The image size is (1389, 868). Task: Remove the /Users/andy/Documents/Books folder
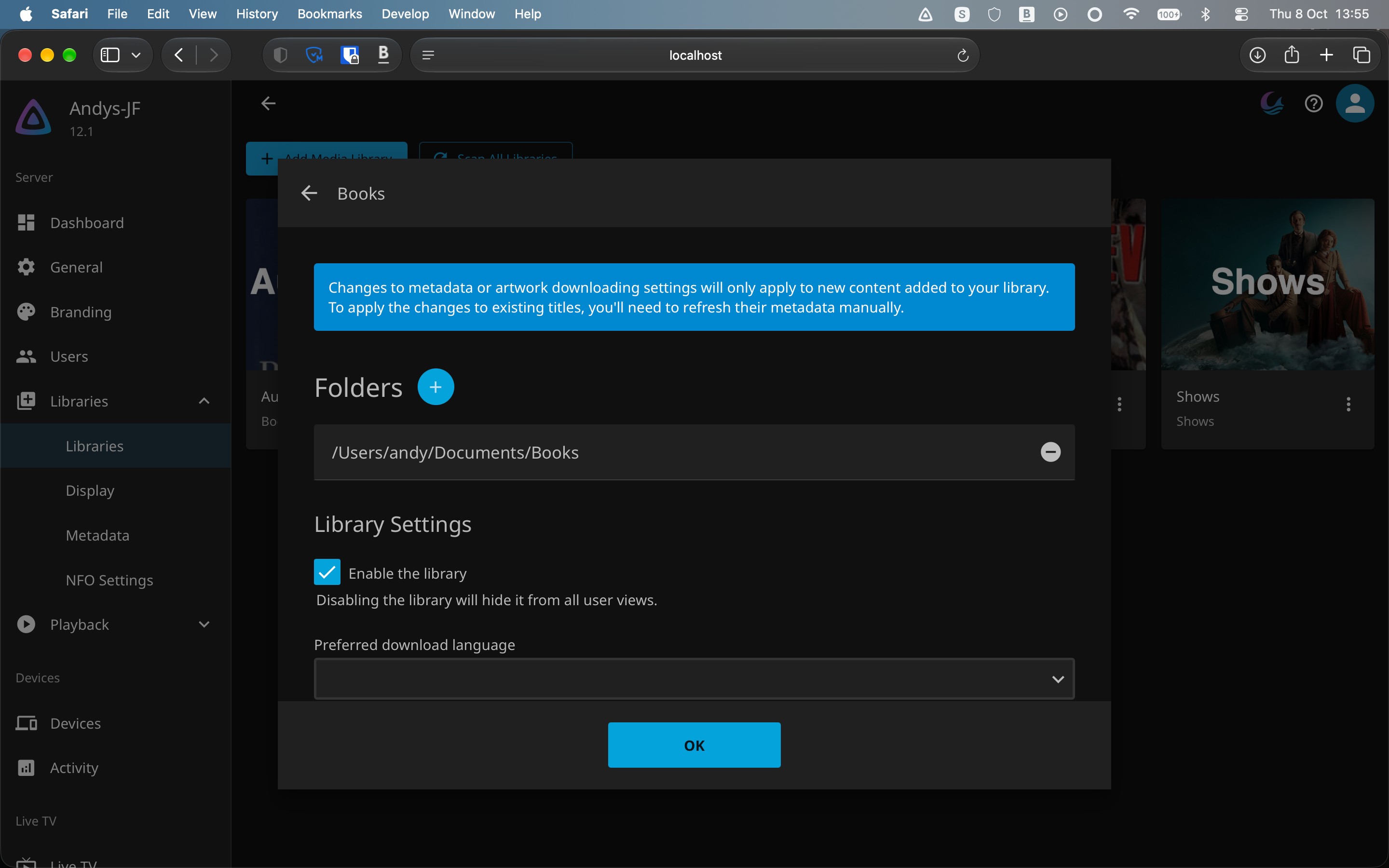(1050, 452)
